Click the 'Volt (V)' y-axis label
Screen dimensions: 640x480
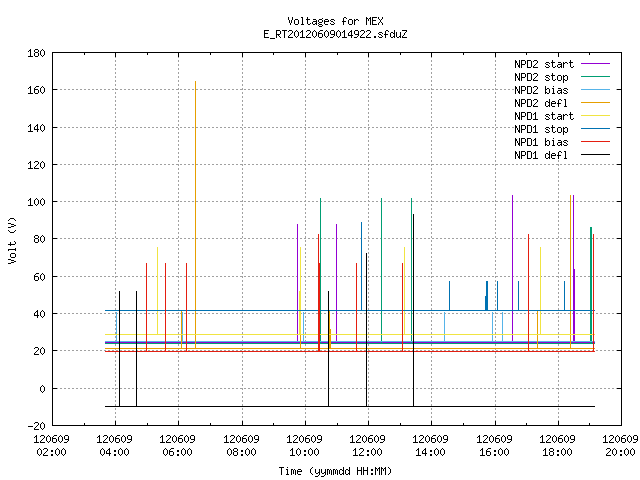12,240
